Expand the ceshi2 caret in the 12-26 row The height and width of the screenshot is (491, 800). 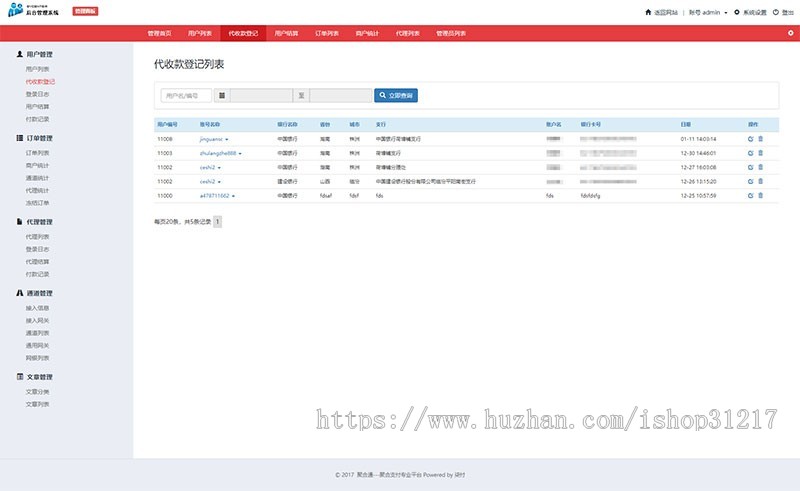219,182
